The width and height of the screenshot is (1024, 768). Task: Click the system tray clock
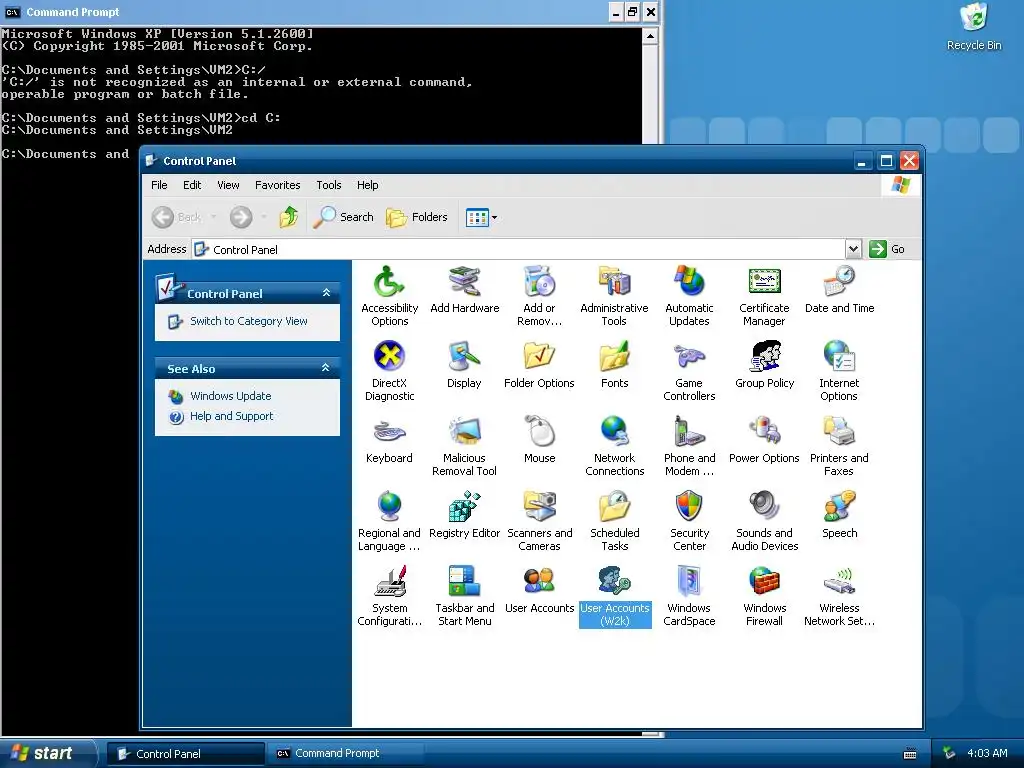click(987, 753)
